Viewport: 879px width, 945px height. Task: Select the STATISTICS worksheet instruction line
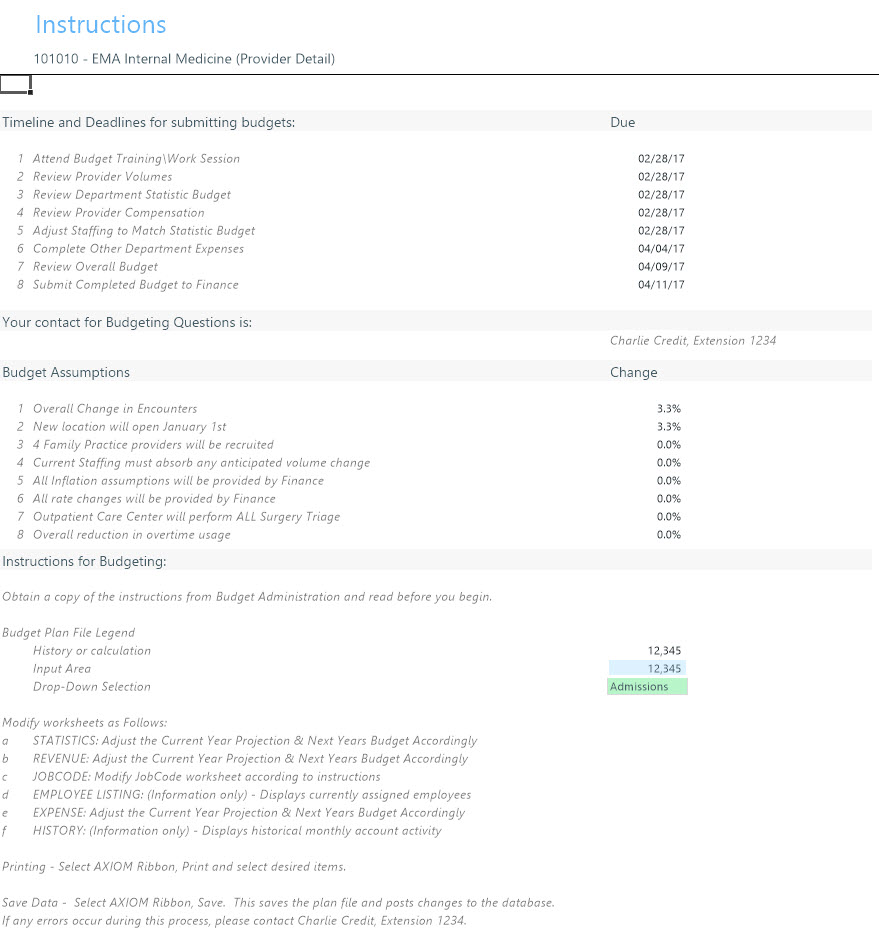pos(255,741)
